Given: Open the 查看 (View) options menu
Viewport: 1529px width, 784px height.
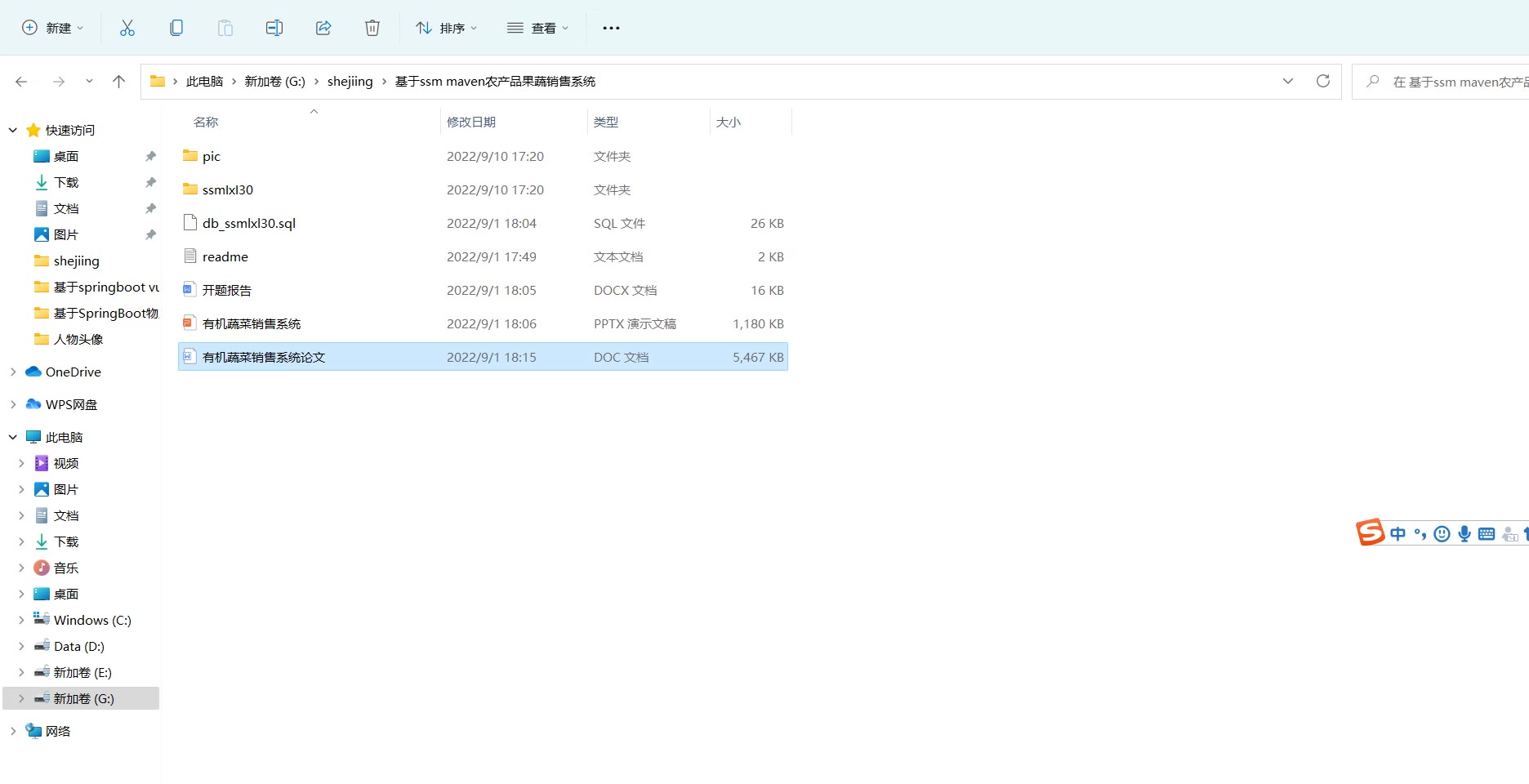Looking at the screenshot, I should 537,28.
